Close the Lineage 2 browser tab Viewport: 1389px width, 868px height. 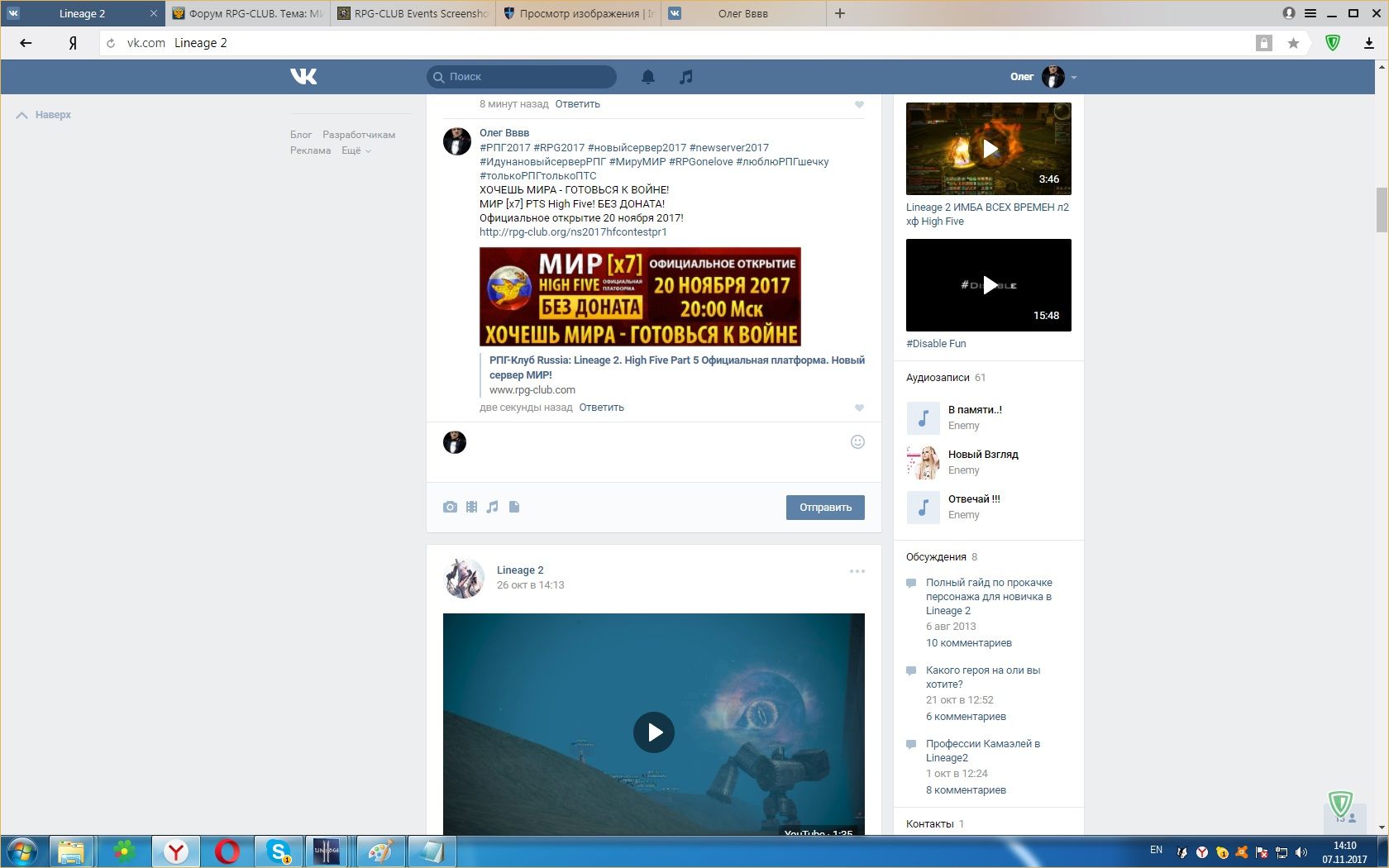(x=153, y=13)
